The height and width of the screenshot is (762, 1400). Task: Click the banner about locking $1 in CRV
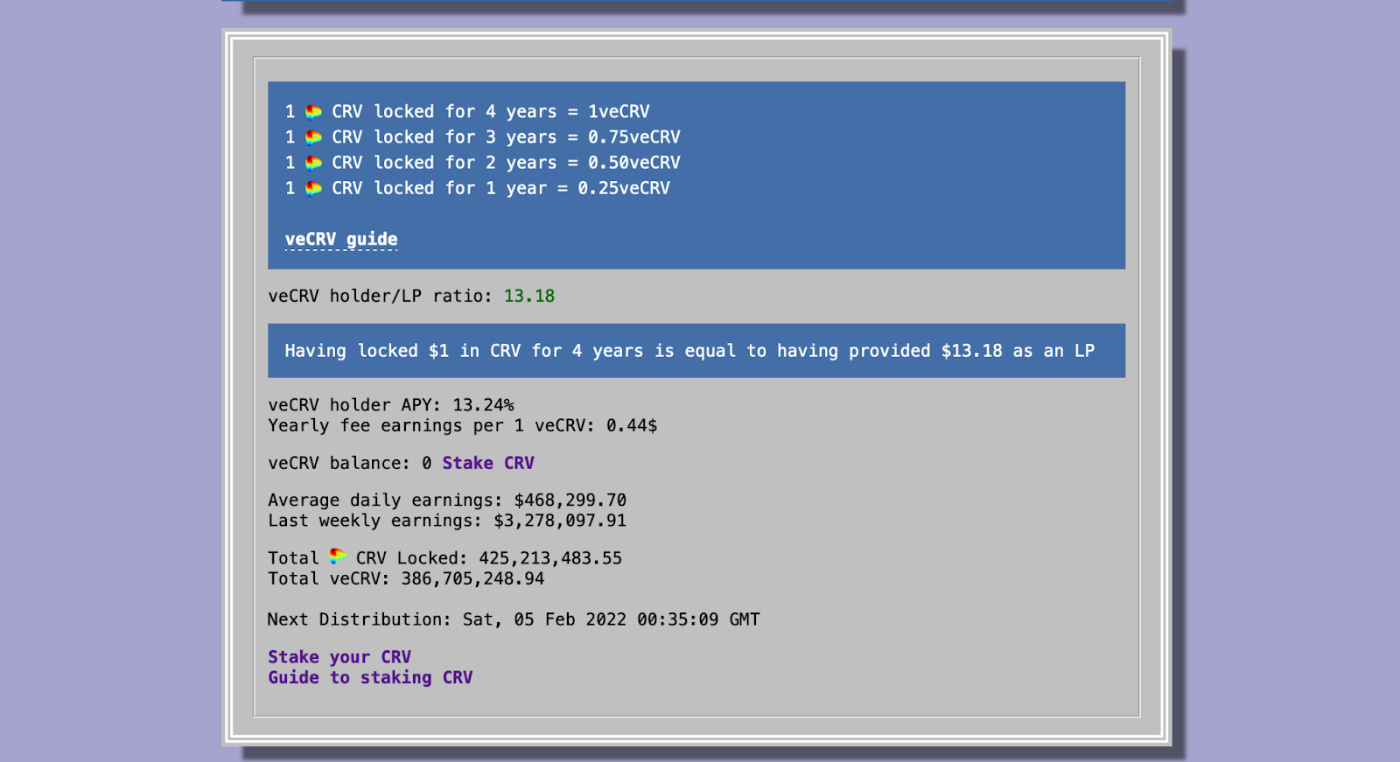point(697,350)
